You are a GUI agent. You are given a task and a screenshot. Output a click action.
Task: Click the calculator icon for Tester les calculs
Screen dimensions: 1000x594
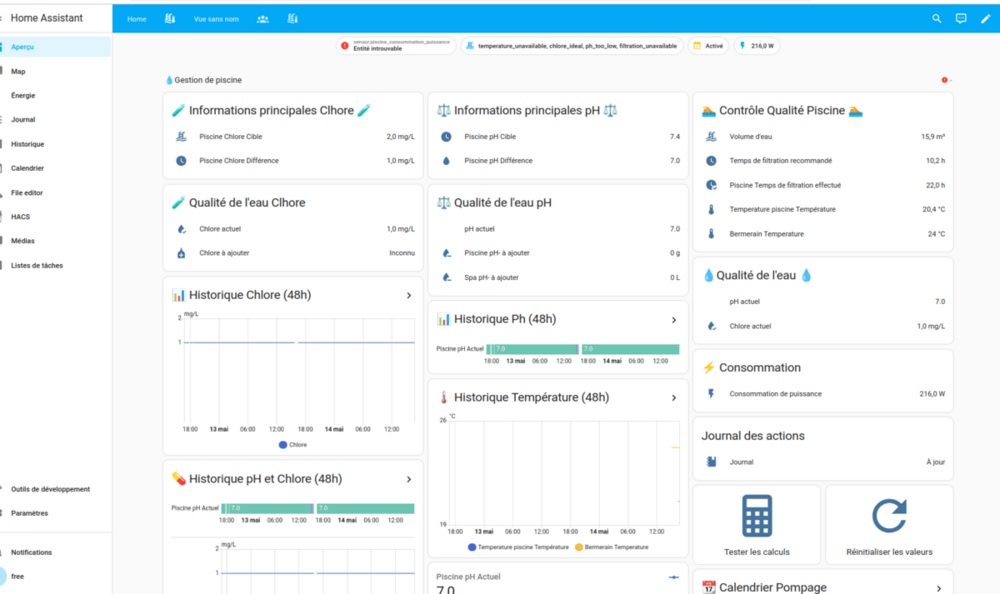[x=756, y=516]
